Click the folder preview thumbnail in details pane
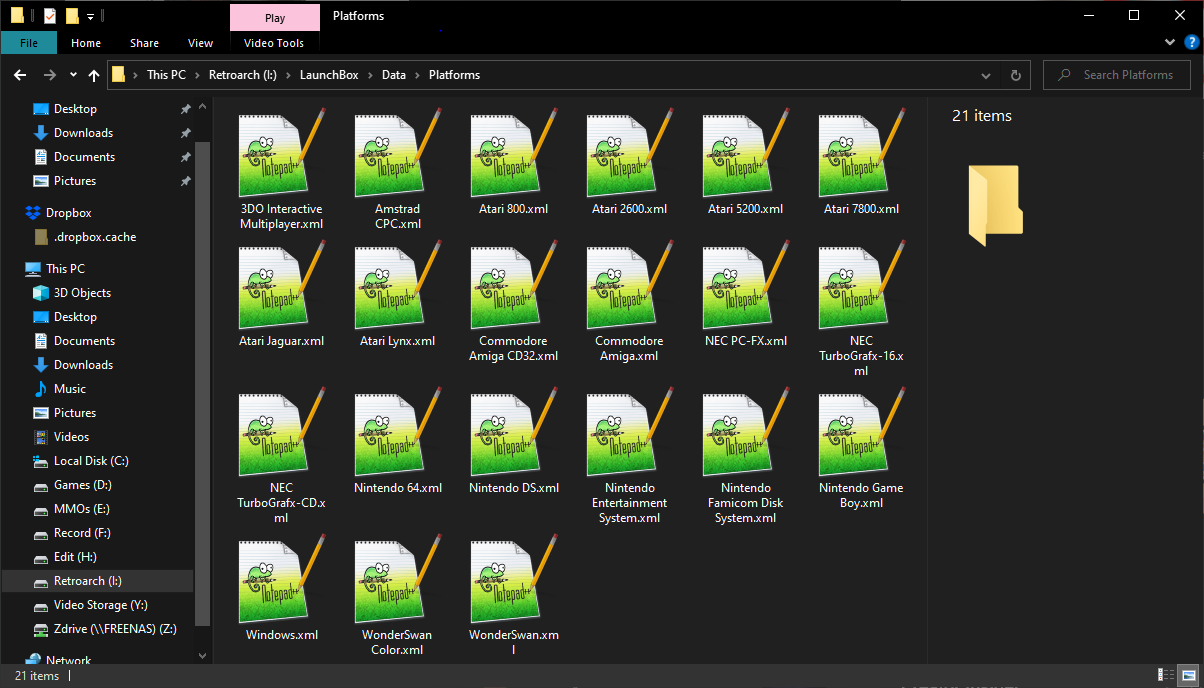The height and width of the screenshot is (688, 1204). click(995, 205)
